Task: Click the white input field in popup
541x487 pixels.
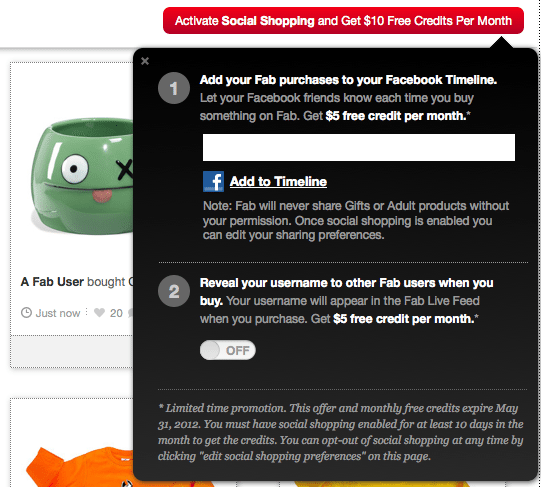Action: pyautogui.click(x=359, y=147)
